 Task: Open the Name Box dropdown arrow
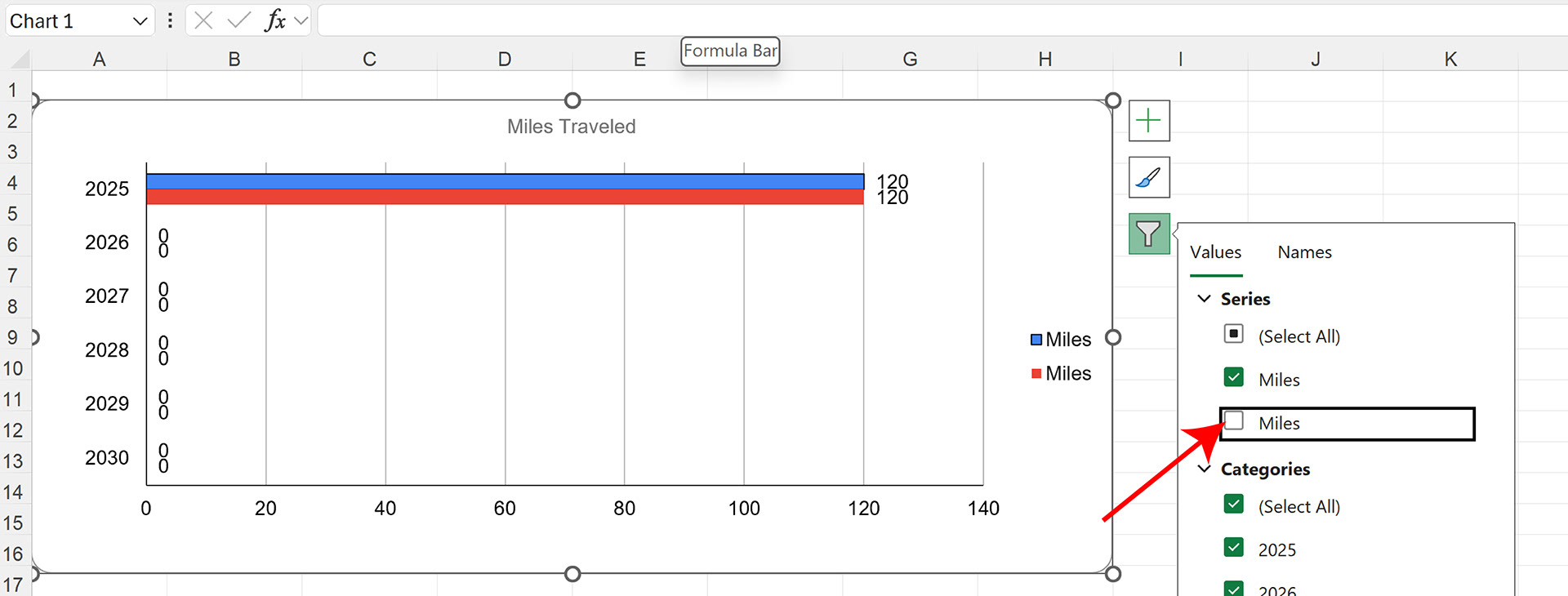140,21
